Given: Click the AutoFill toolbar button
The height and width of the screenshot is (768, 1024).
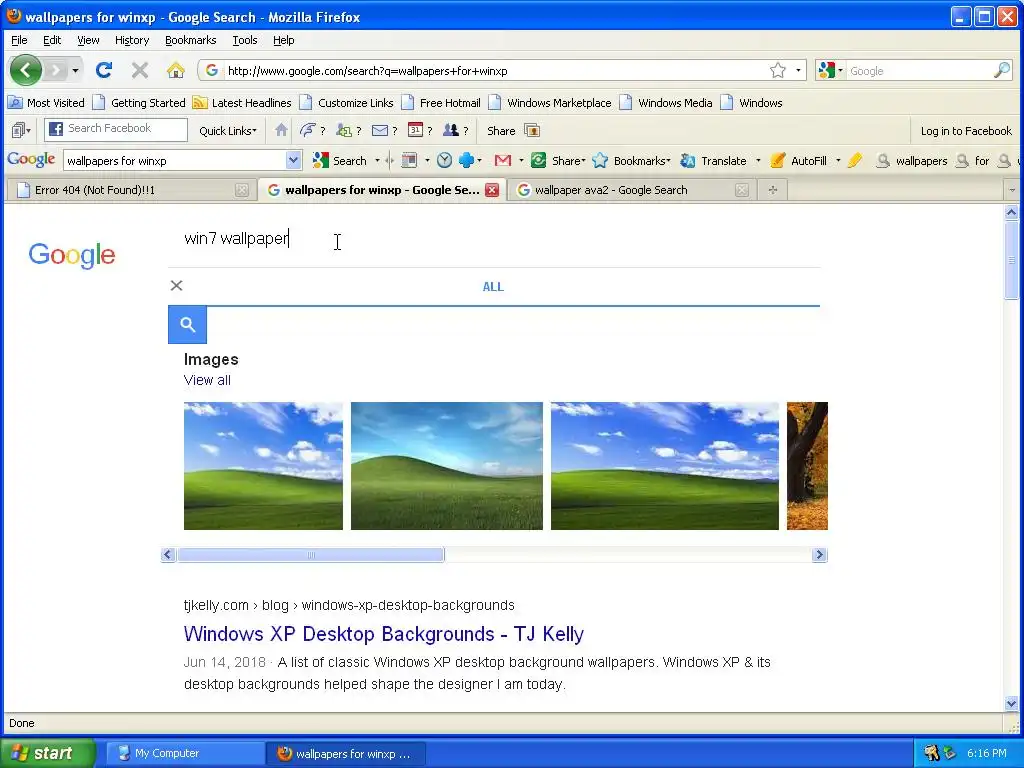Looking at the screenshot, I should 798,160.
